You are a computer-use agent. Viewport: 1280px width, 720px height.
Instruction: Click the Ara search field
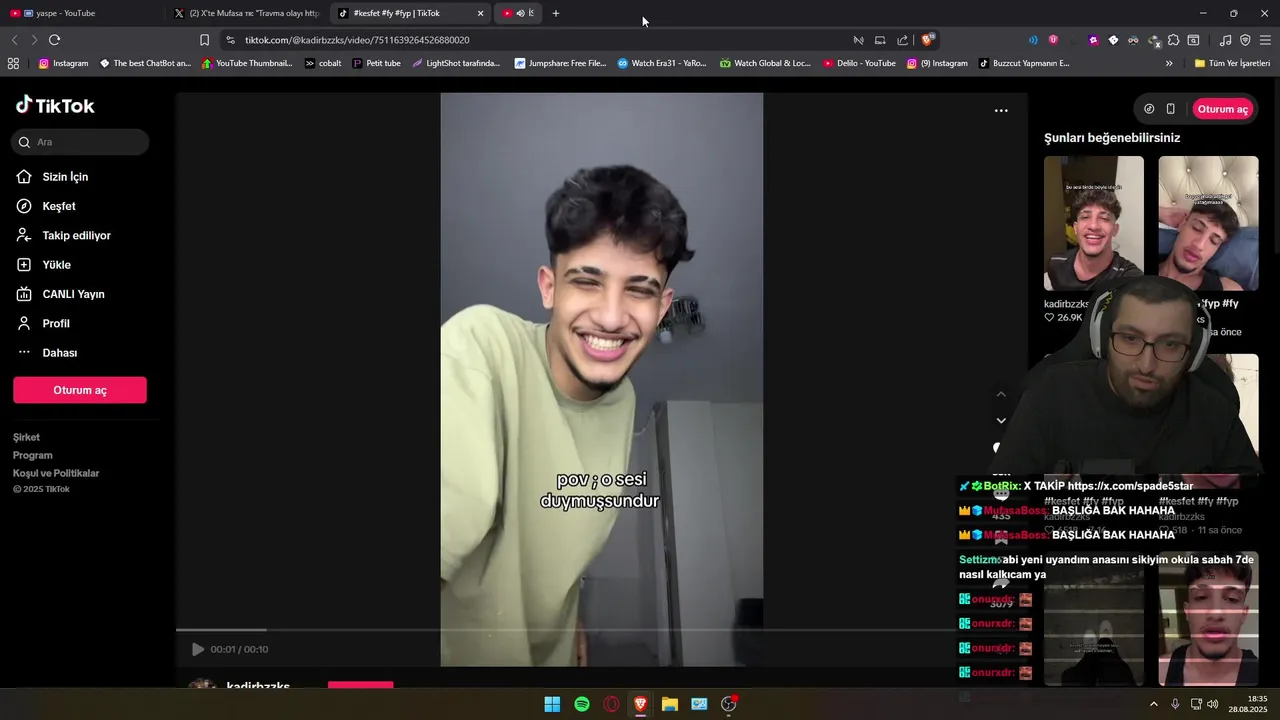tap(80, 142)
